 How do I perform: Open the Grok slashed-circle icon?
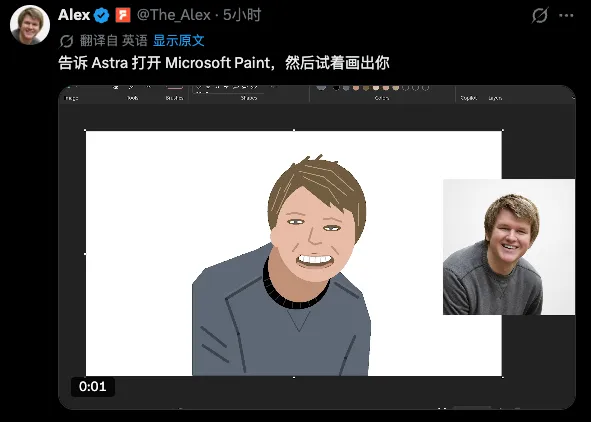(x=539, y=15)
